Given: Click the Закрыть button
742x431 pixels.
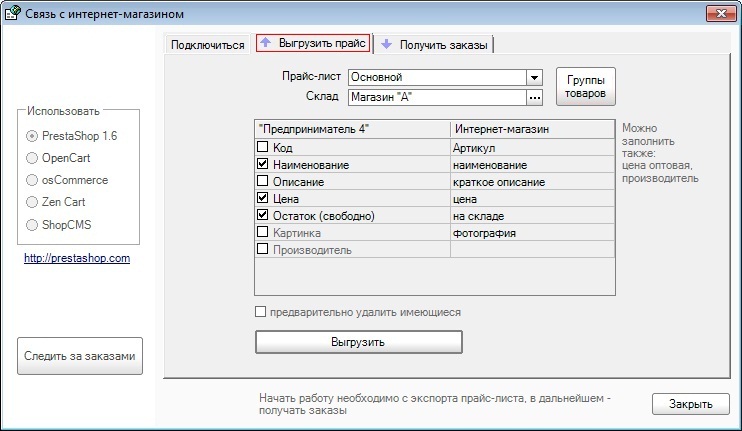Looking at the screenshot, I should pos(690,404).
